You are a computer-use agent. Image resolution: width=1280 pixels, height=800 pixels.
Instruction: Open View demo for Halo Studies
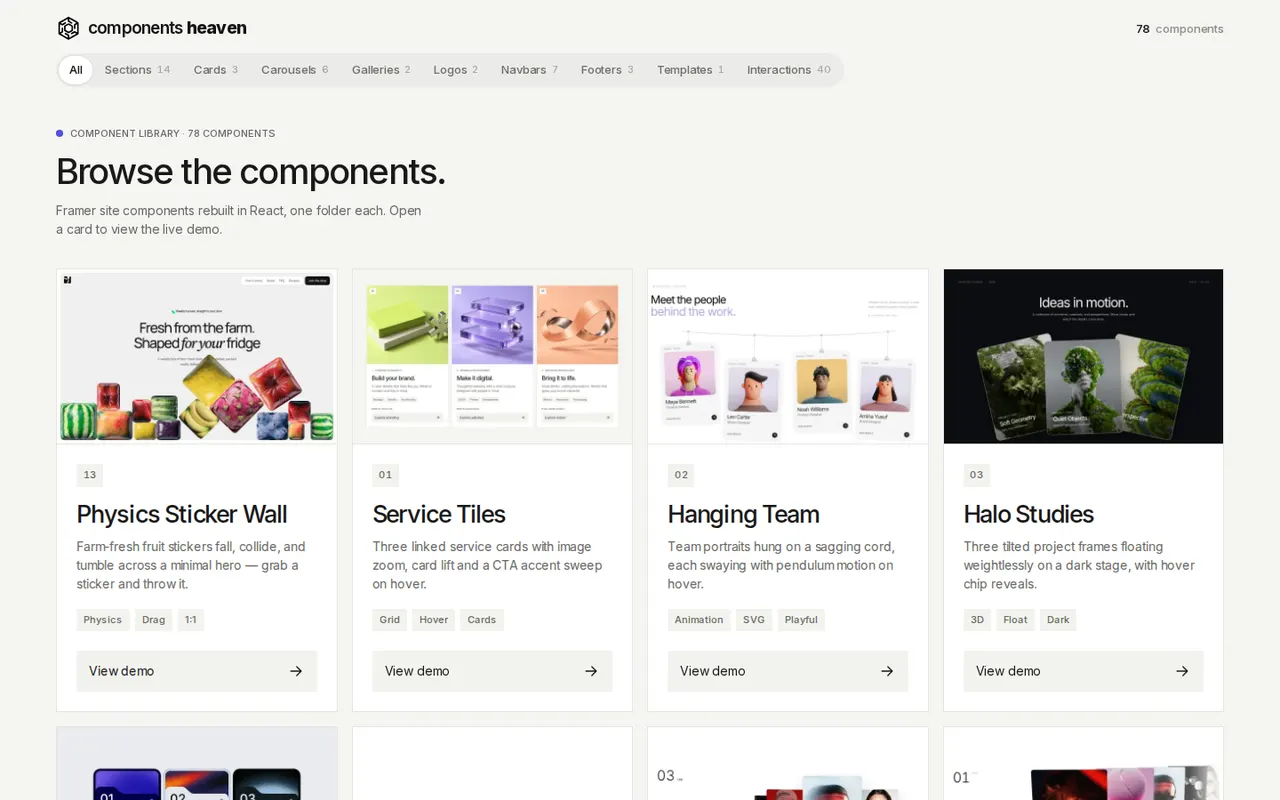(x=1083, y=671)
